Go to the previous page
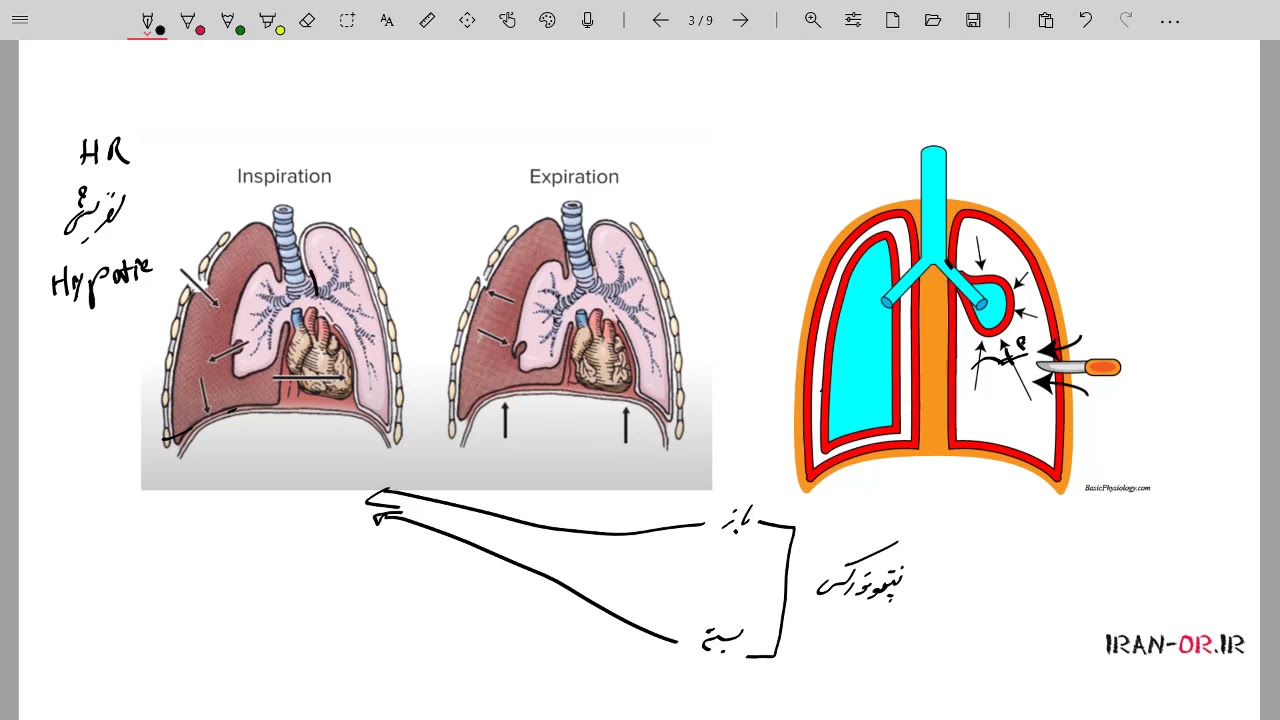Viewport: 1280px width, 720px height. [x=660, y=20]
